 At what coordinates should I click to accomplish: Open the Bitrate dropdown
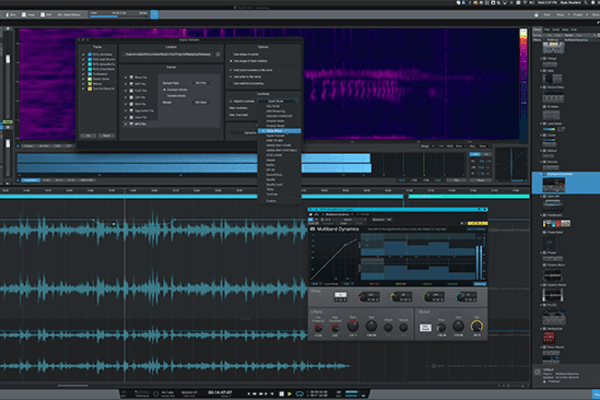[x=200, y=102]
